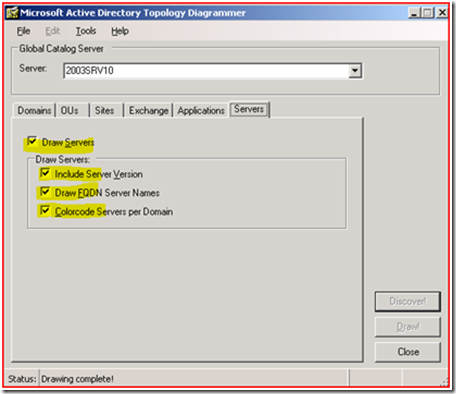456x394 pixels.
Task: Click the application icon in title bar
Action: 12,13
